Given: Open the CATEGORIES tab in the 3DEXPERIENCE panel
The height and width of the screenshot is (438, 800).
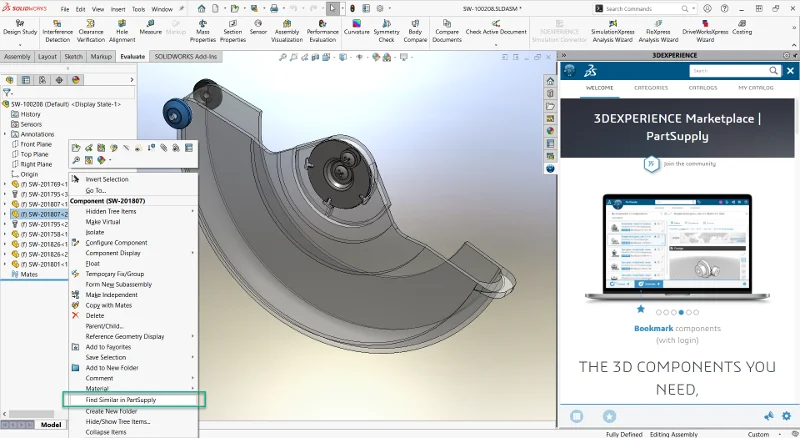Looking at the screenshot, I should 651,88.
